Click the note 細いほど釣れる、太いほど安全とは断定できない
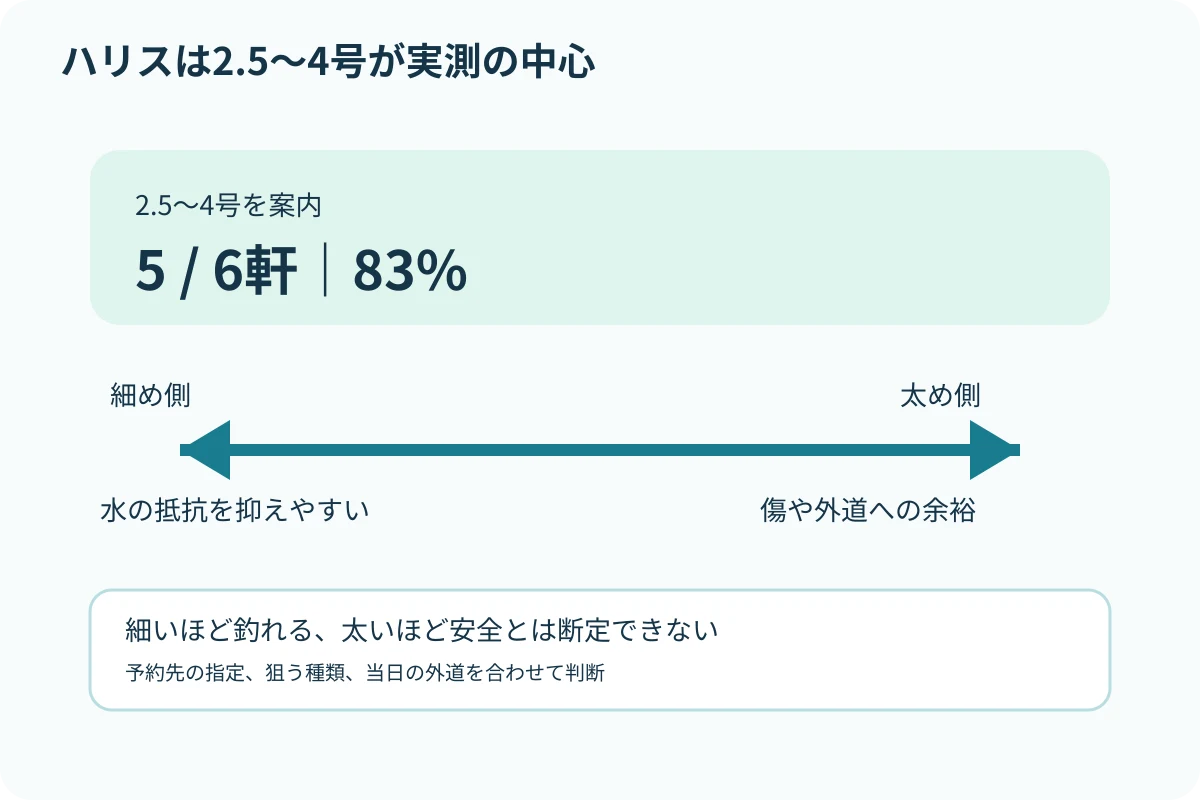This screenshot has width=1200, height=800. pos(423,631)
